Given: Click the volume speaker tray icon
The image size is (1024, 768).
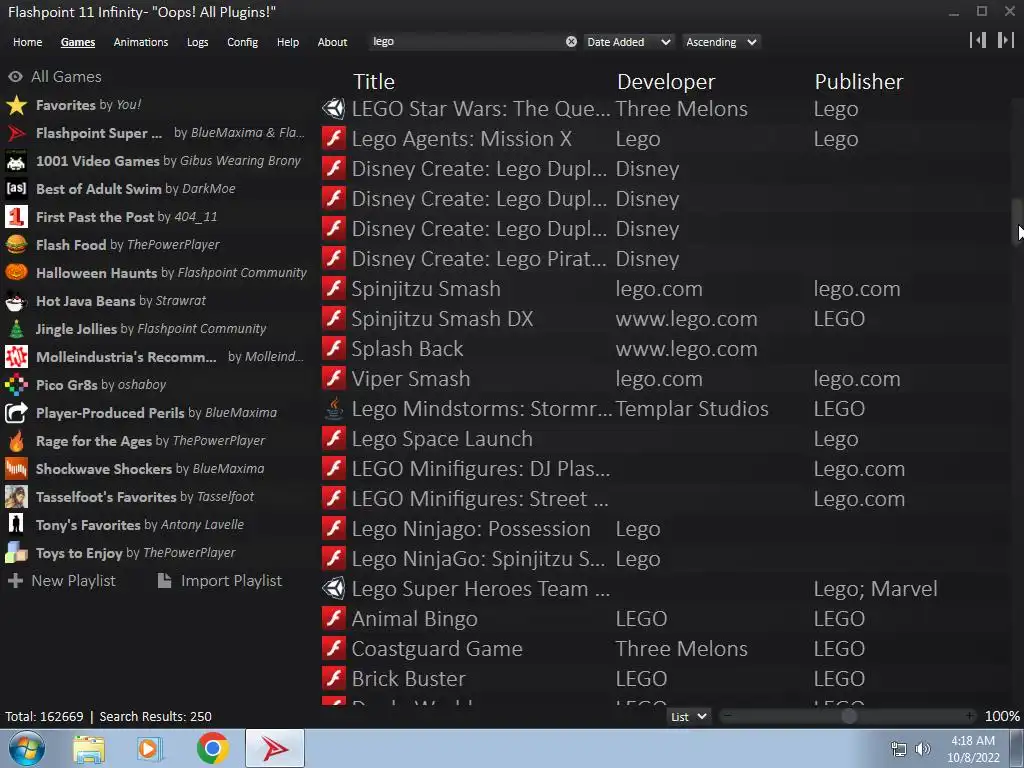Looking at the screenshot, I should coord(922,749).
